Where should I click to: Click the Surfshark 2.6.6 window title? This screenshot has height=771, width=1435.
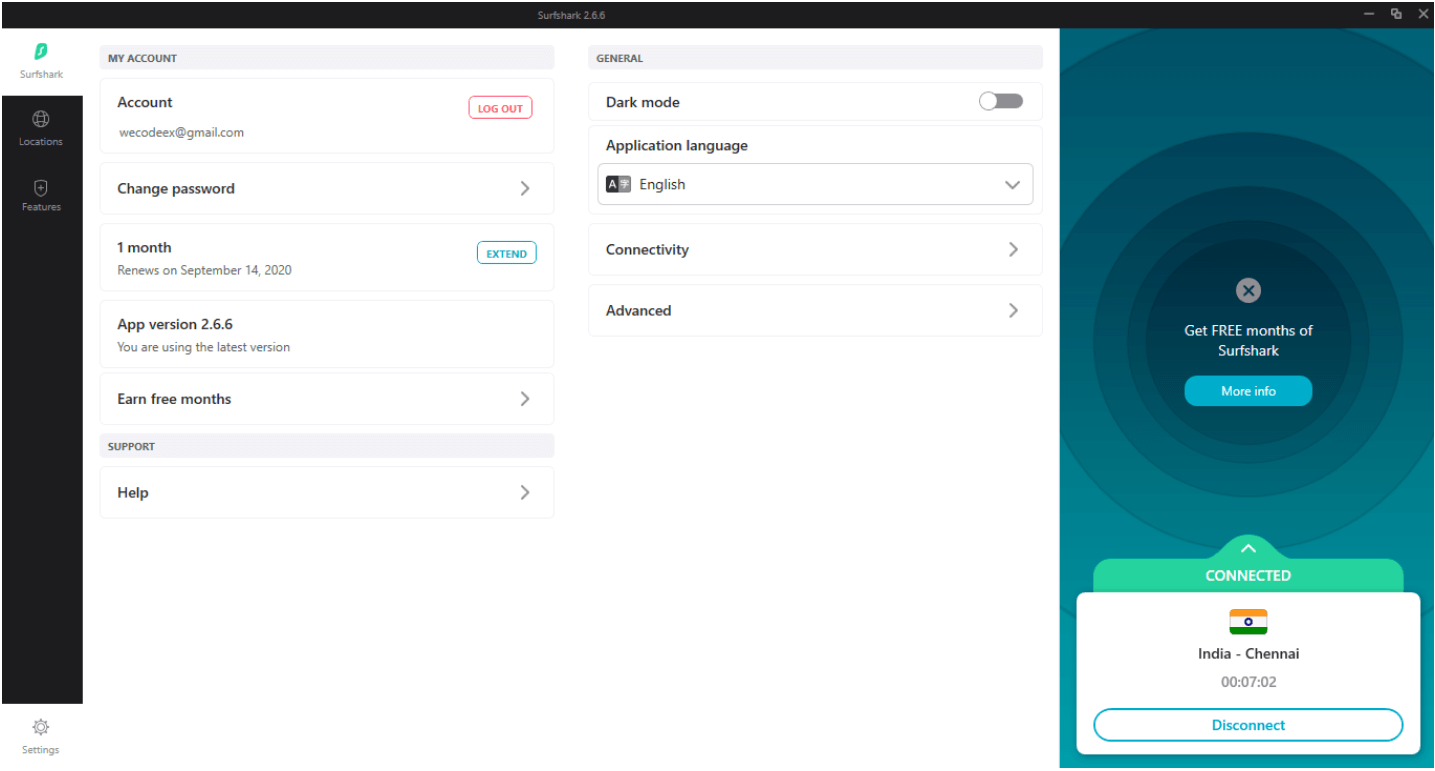pyautogui.click(x=571, y=15)
